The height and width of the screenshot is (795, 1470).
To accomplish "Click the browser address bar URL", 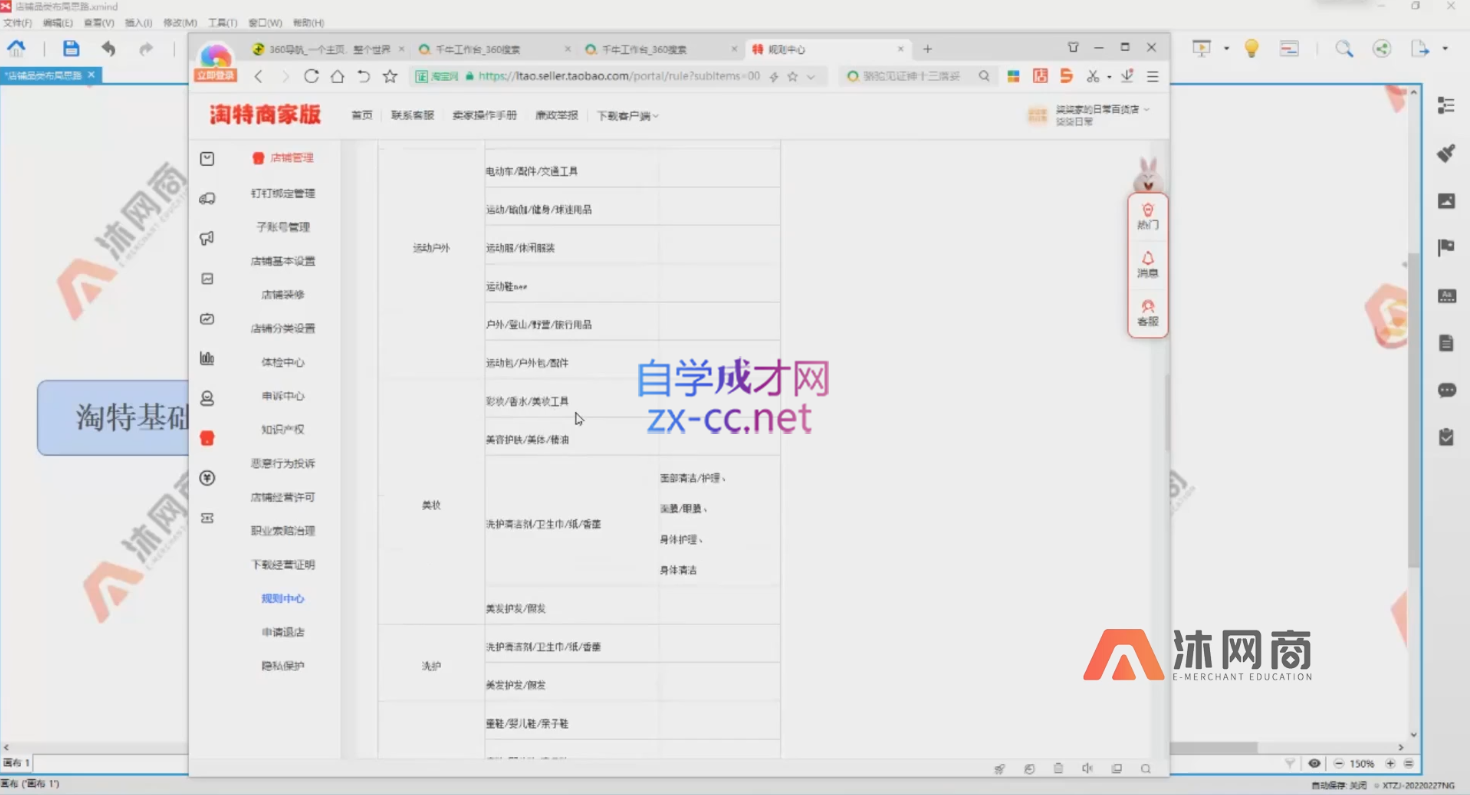I will point(618,76).
